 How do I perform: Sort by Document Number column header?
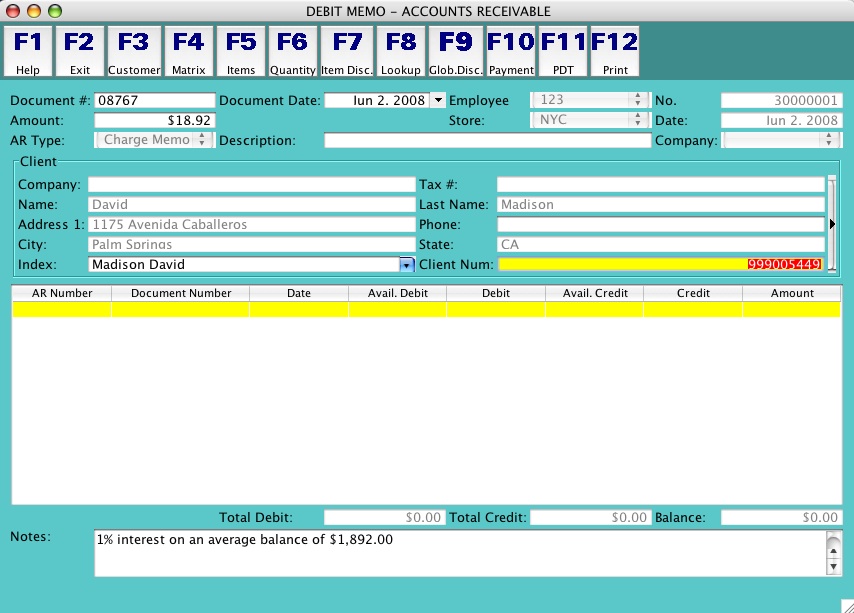point(181,293)
